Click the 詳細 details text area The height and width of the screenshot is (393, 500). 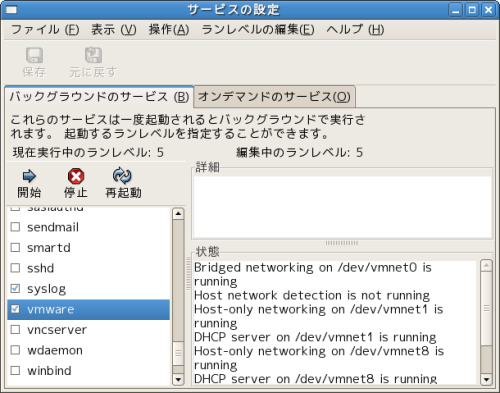[x=342, y=207]
